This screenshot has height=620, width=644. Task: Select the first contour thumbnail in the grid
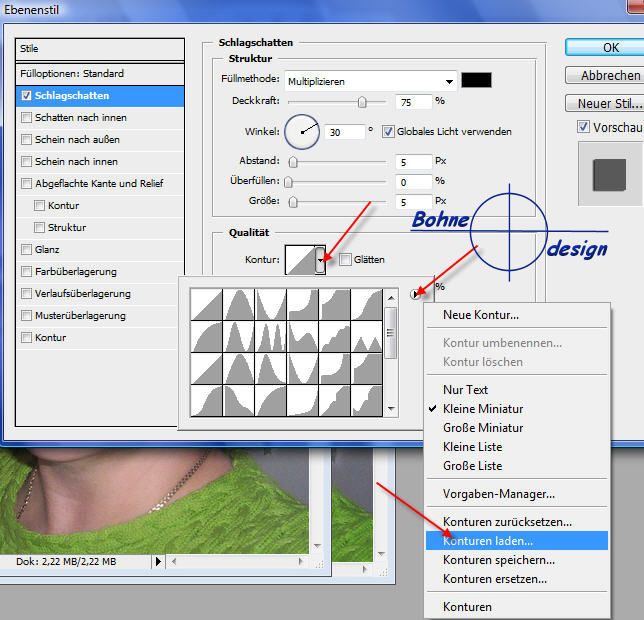point(205,304)
